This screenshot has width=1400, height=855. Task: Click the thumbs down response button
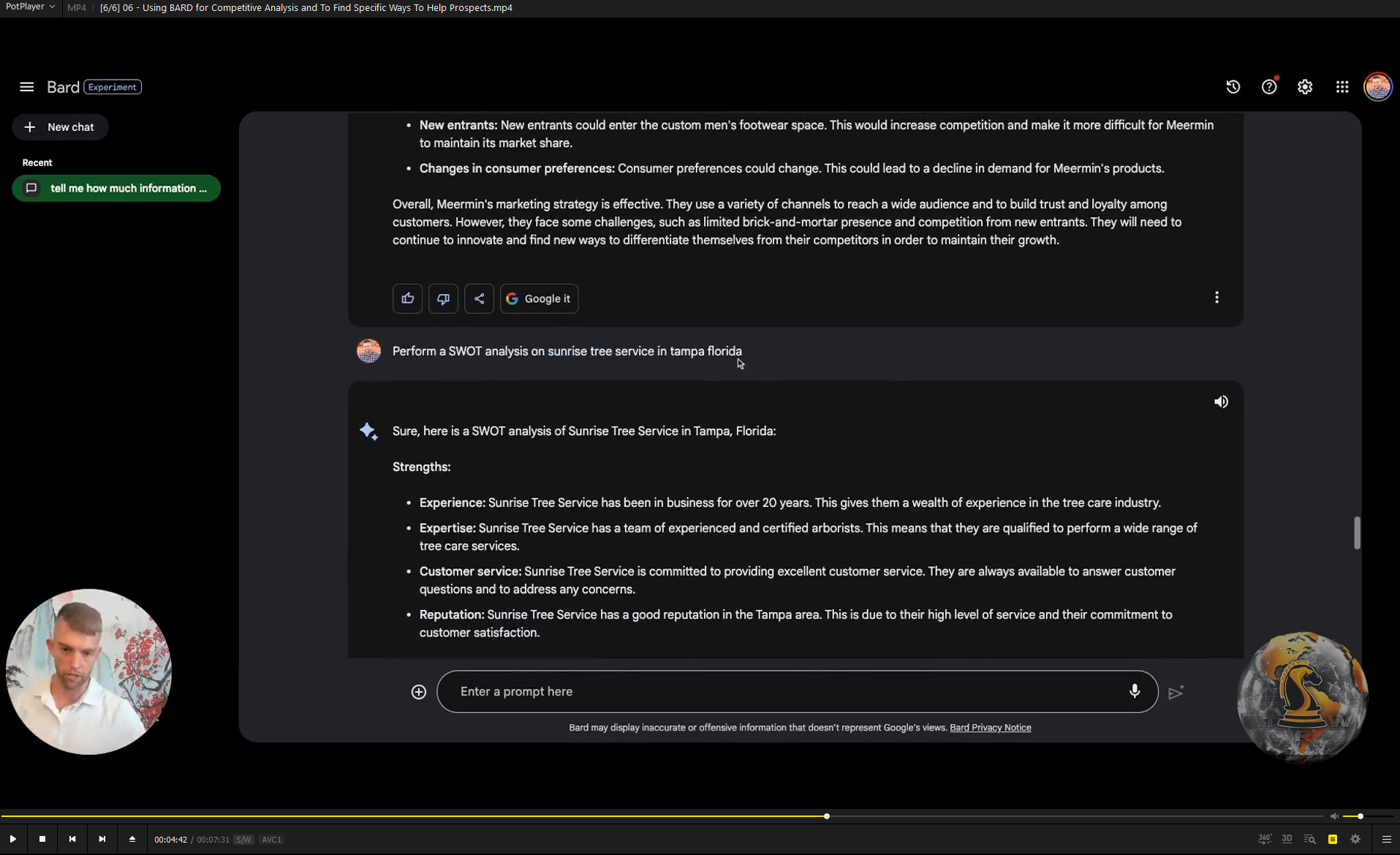click(x=443, y=298)
